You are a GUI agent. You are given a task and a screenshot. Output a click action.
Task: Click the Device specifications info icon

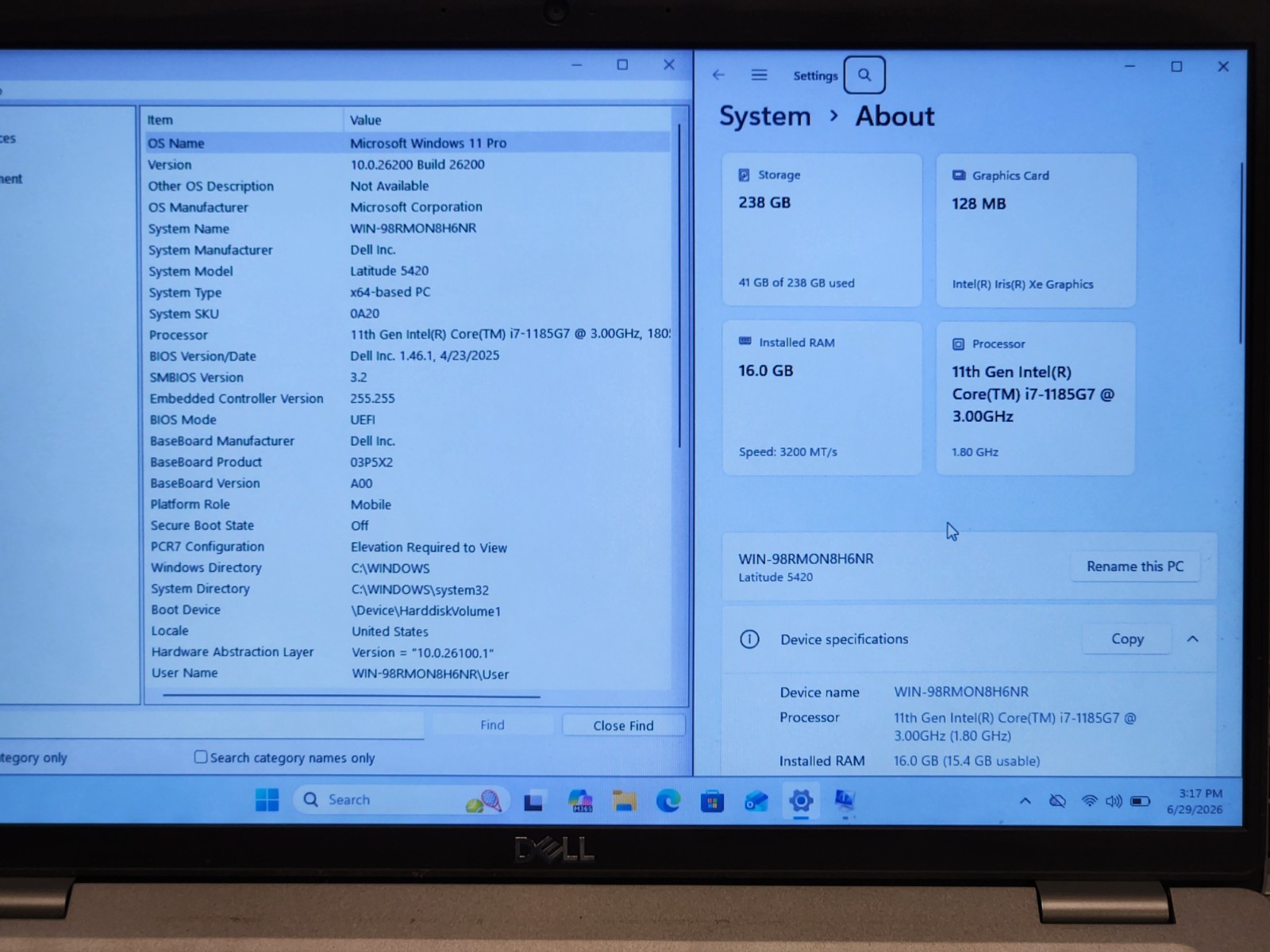point(749,639)
